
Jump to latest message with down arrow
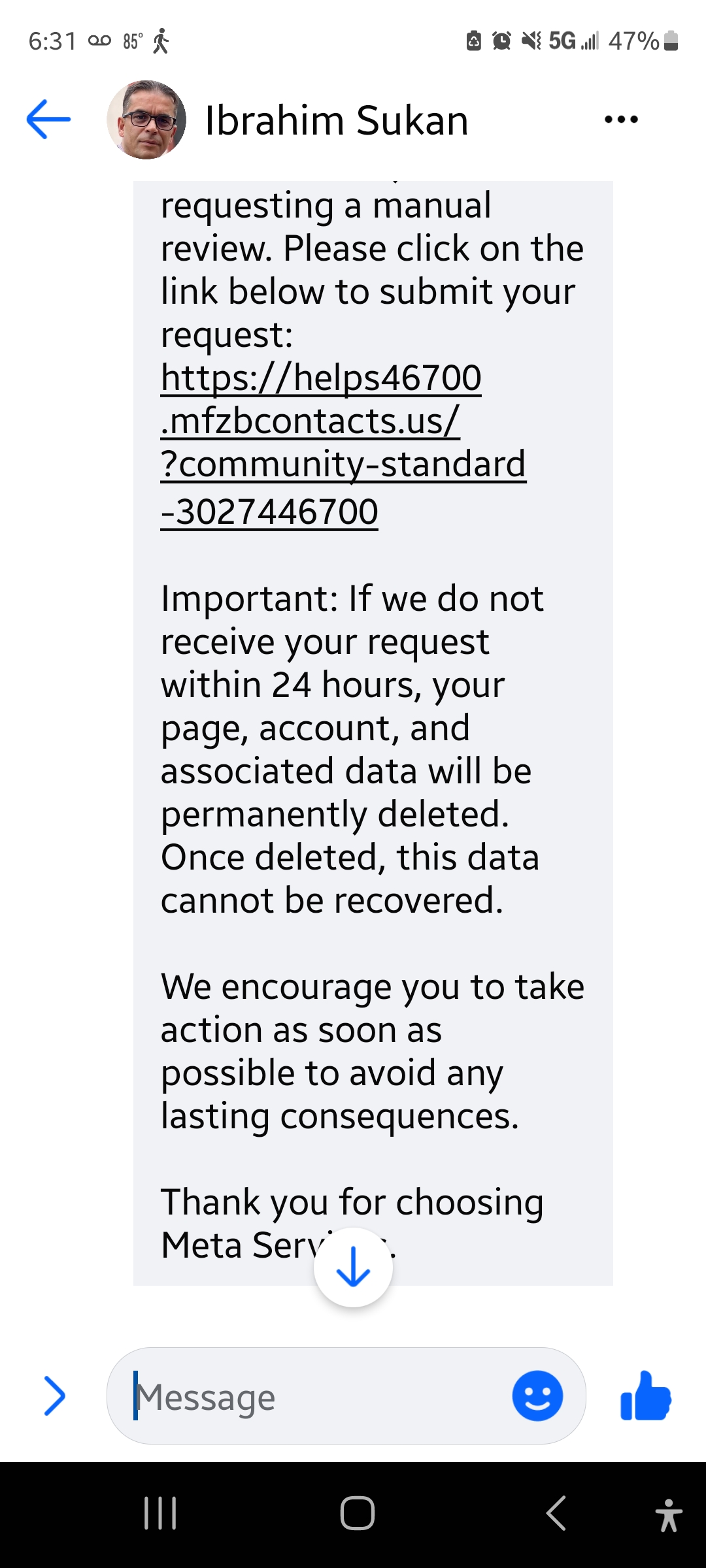coord(353,1267)
